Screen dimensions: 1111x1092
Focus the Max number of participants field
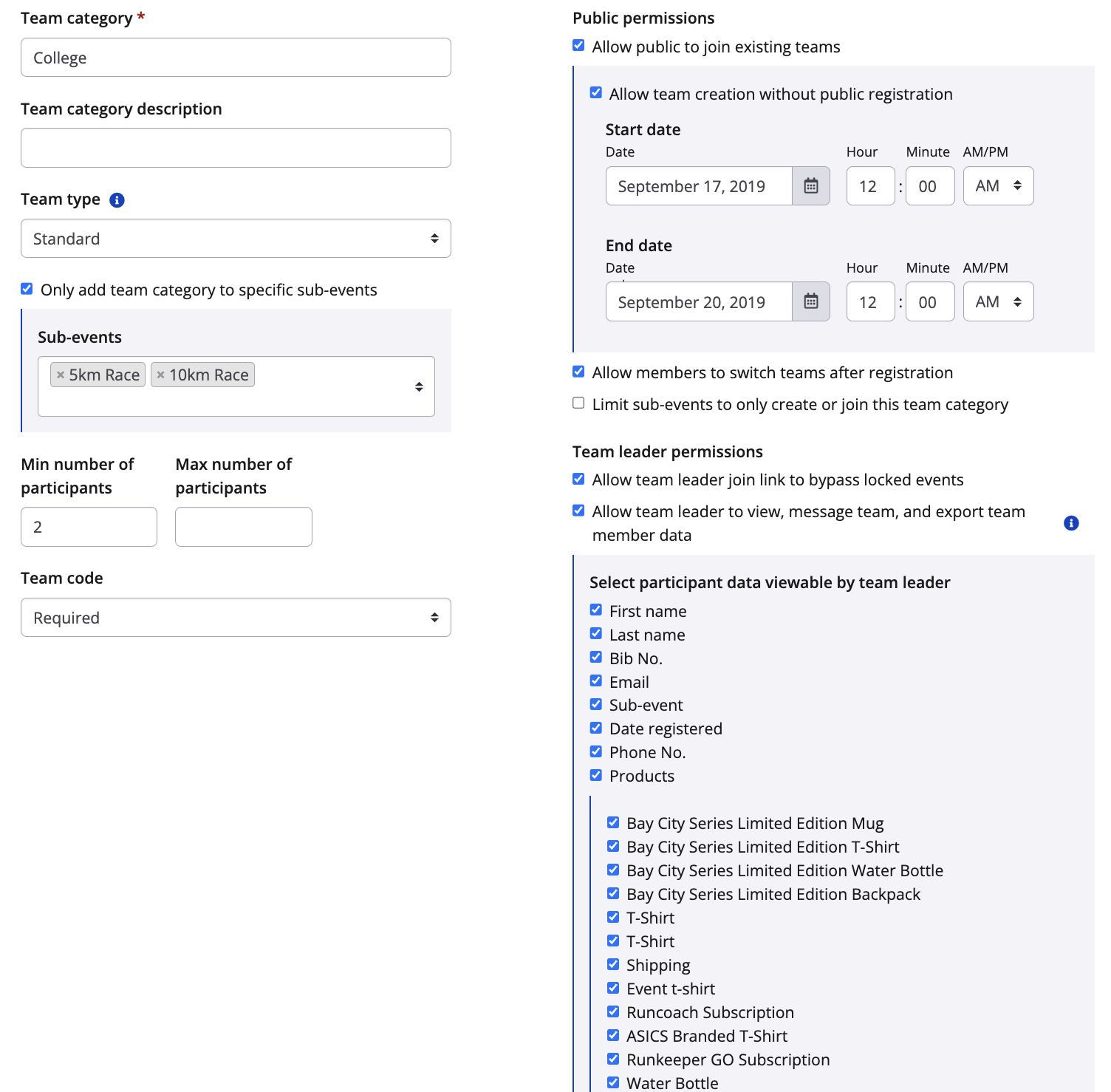[x=243, y=527]
